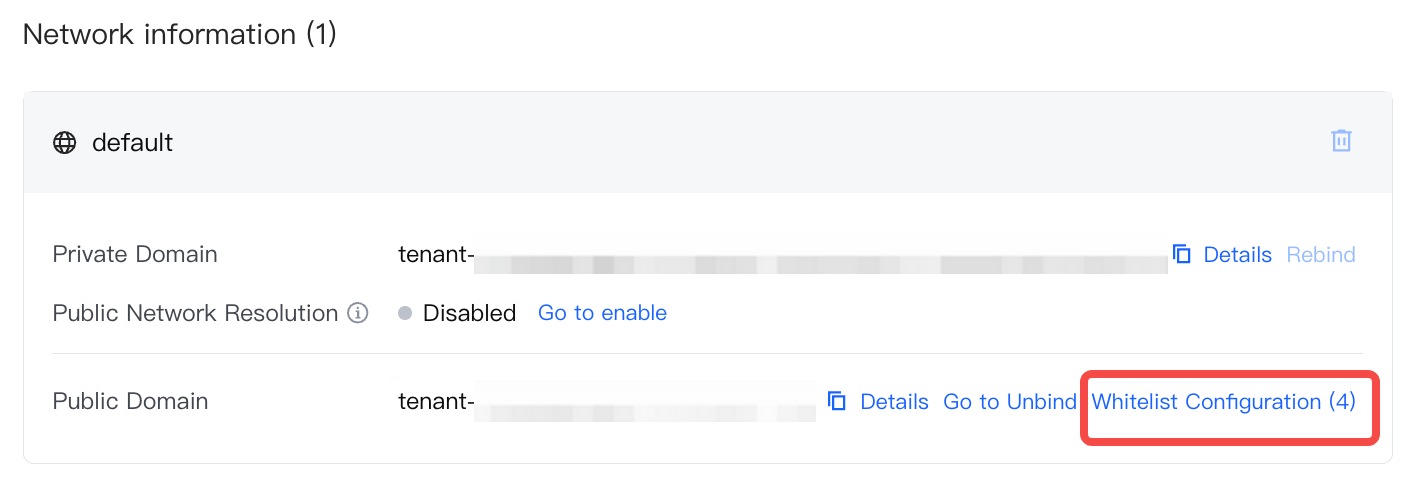Click the Public Network Resolution info icon
Viewport: 1420px width, 486px height.
click(x=357, y=314)
